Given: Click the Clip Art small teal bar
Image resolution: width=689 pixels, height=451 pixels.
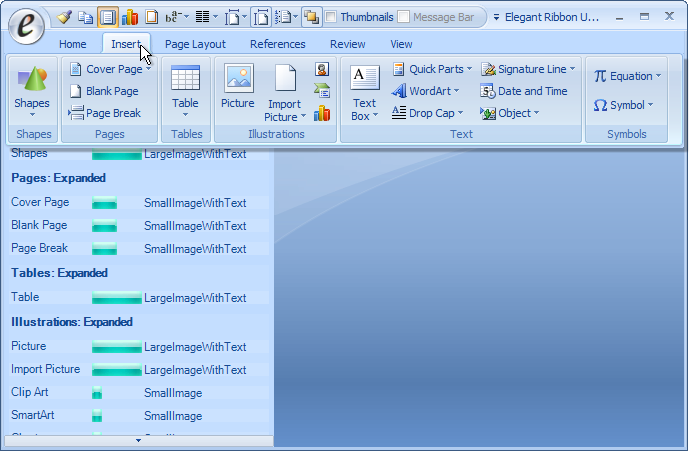Looking at the screenshot, I should 97,393.
